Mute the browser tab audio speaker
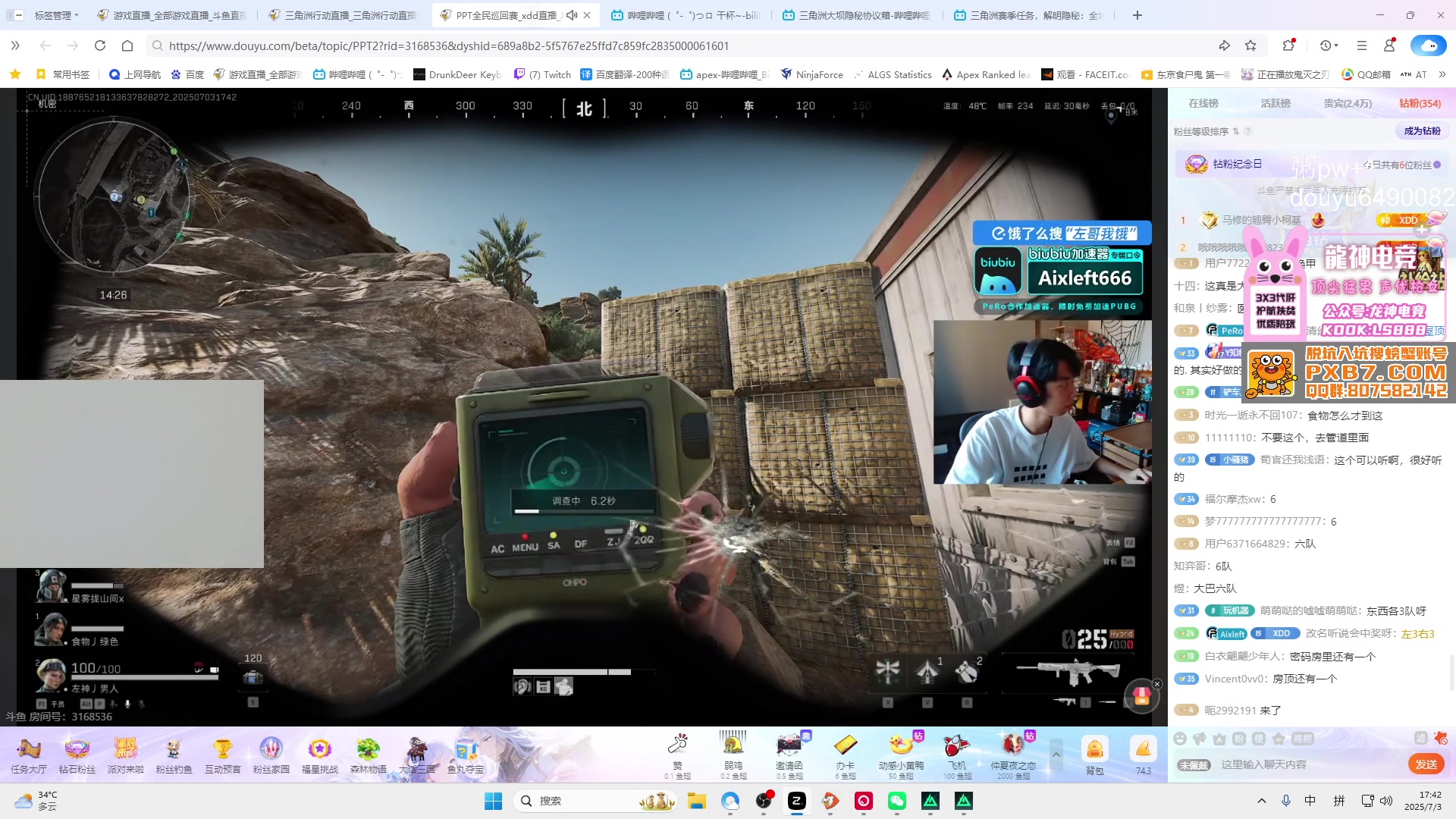1456x819 pixels. pos(572,15)
